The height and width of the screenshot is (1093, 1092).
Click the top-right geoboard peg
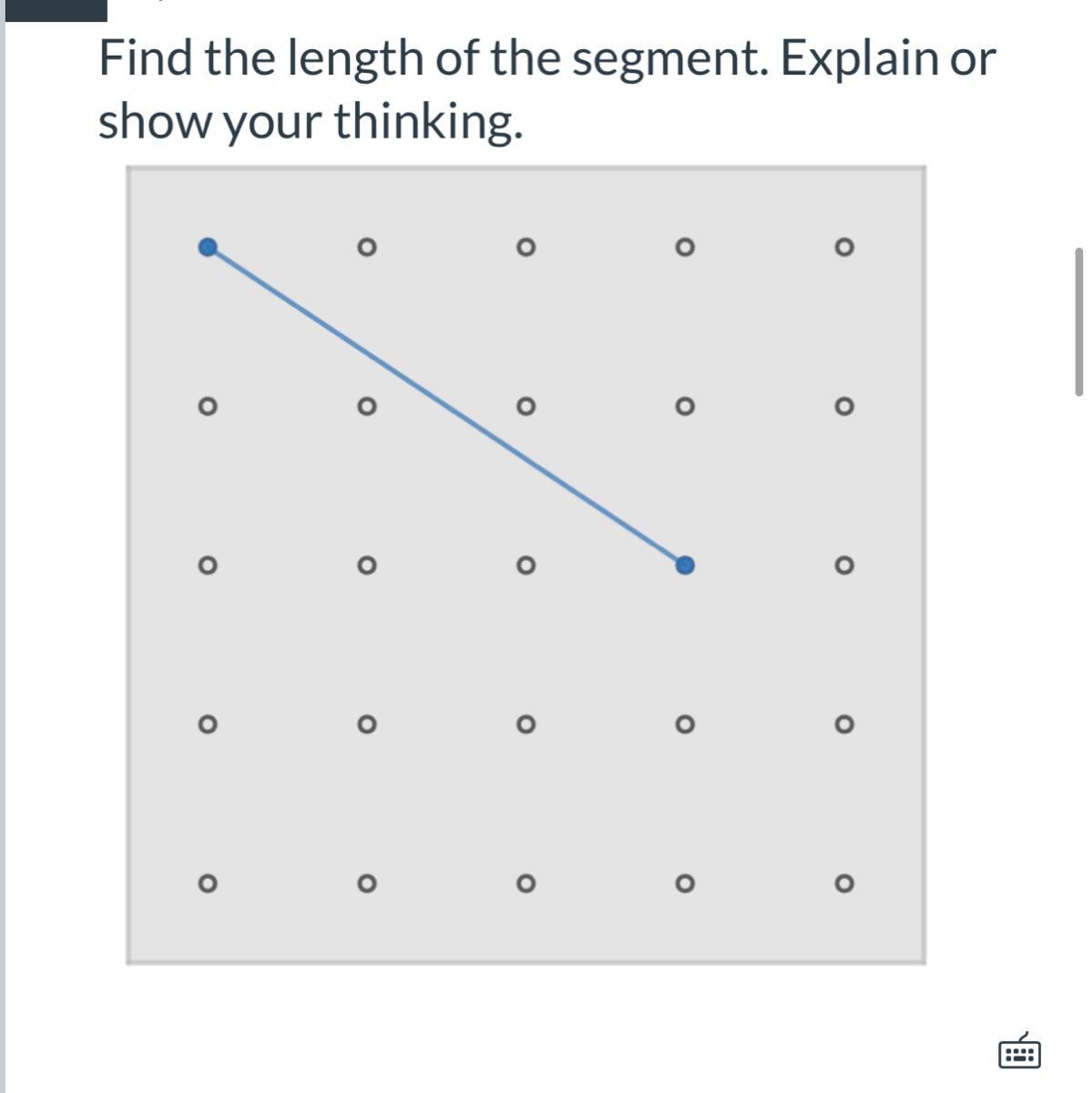843,247
